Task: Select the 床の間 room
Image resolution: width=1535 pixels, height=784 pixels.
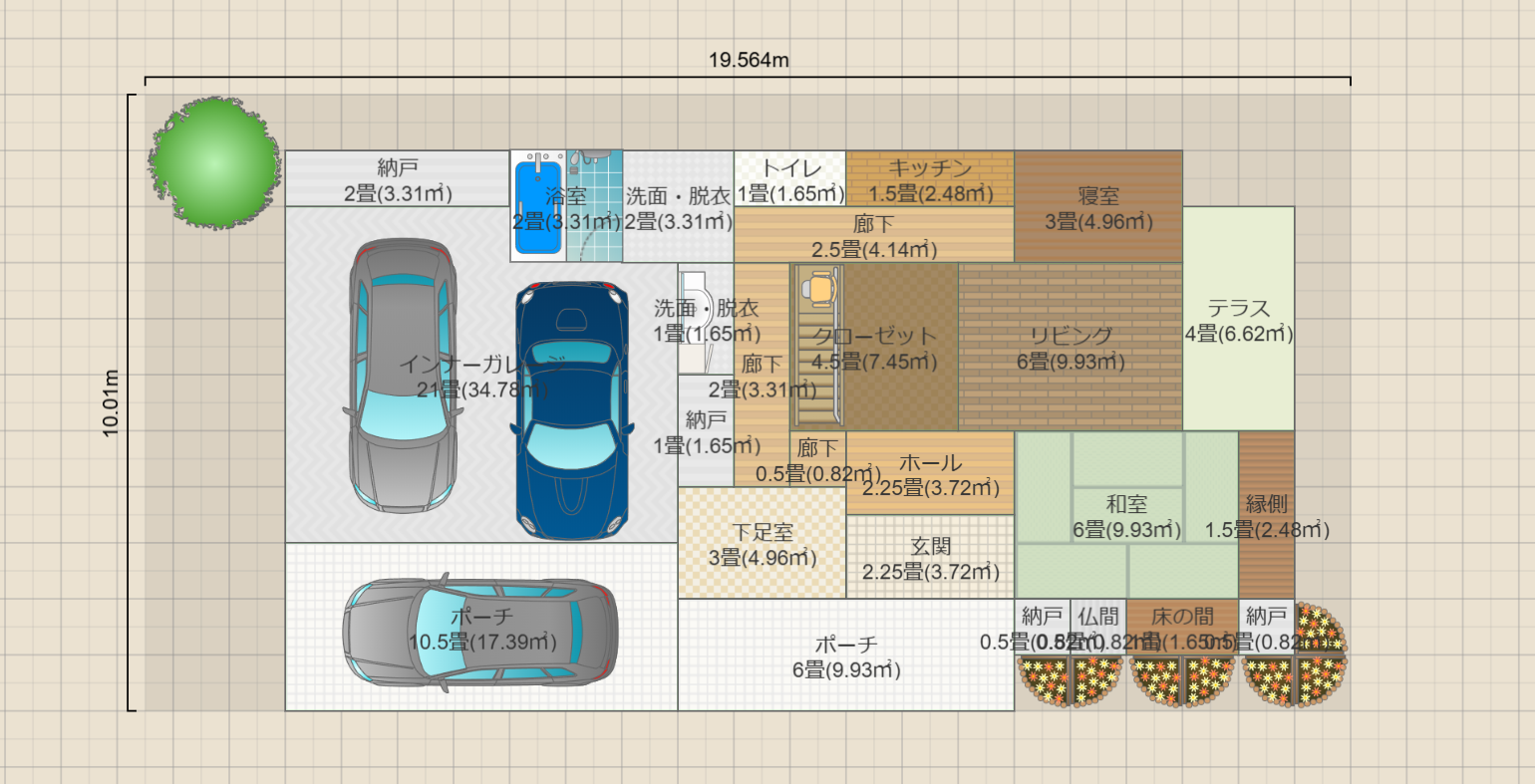Action: coord(1182,627)
